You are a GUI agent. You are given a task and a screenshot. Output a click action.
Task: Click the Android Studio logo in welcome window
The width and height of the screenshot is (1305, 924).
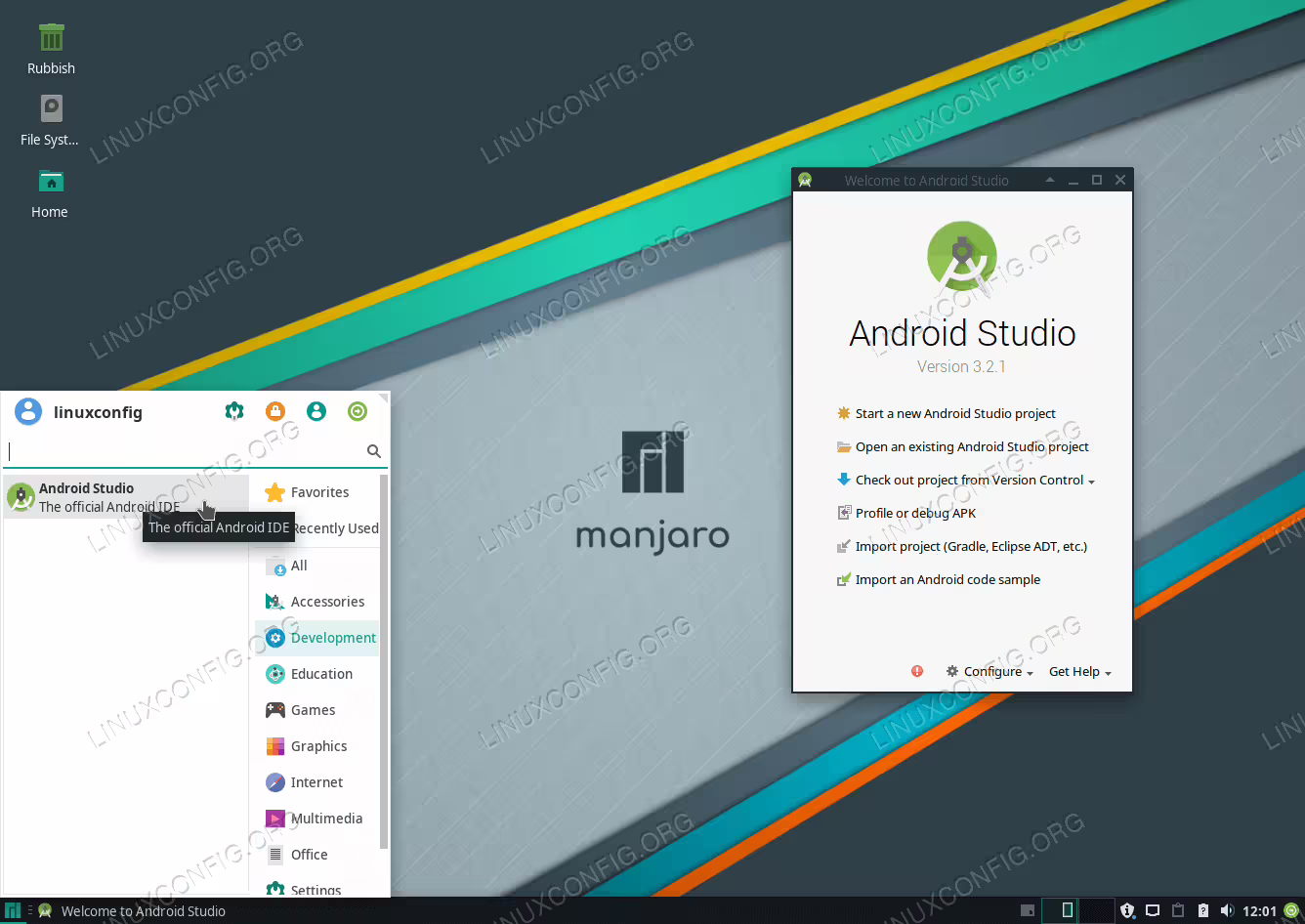962,256
